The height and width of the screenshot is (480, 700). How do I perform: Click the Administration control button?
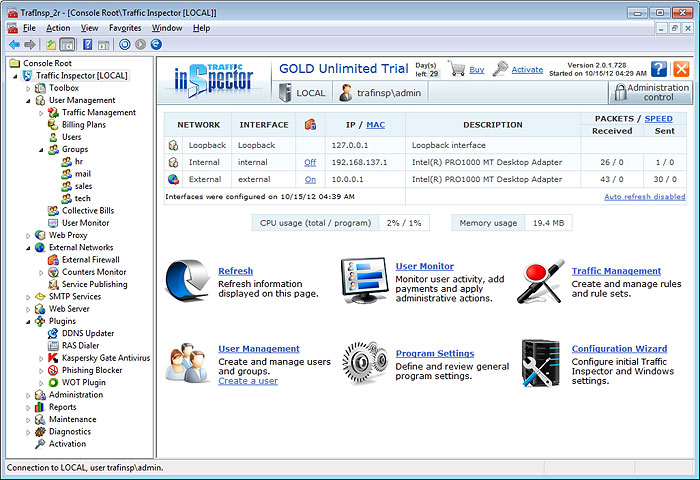coord(649,93)
